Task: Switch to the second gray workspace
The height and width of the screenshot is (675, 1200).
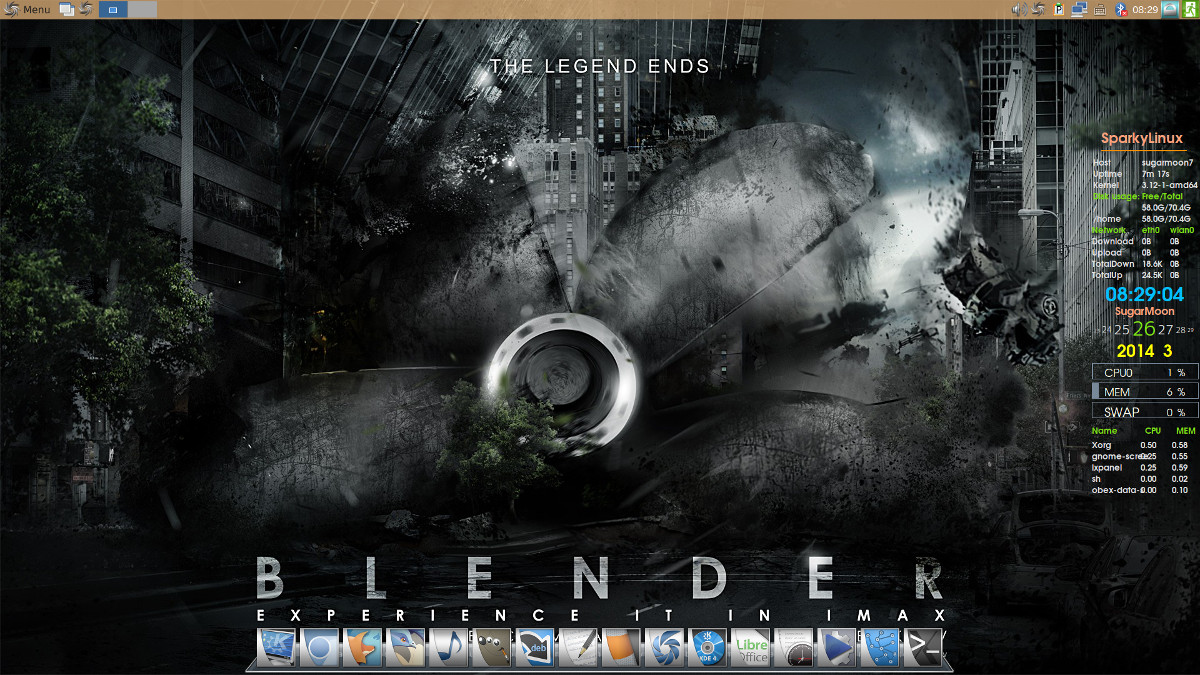Action: [142, 9]
